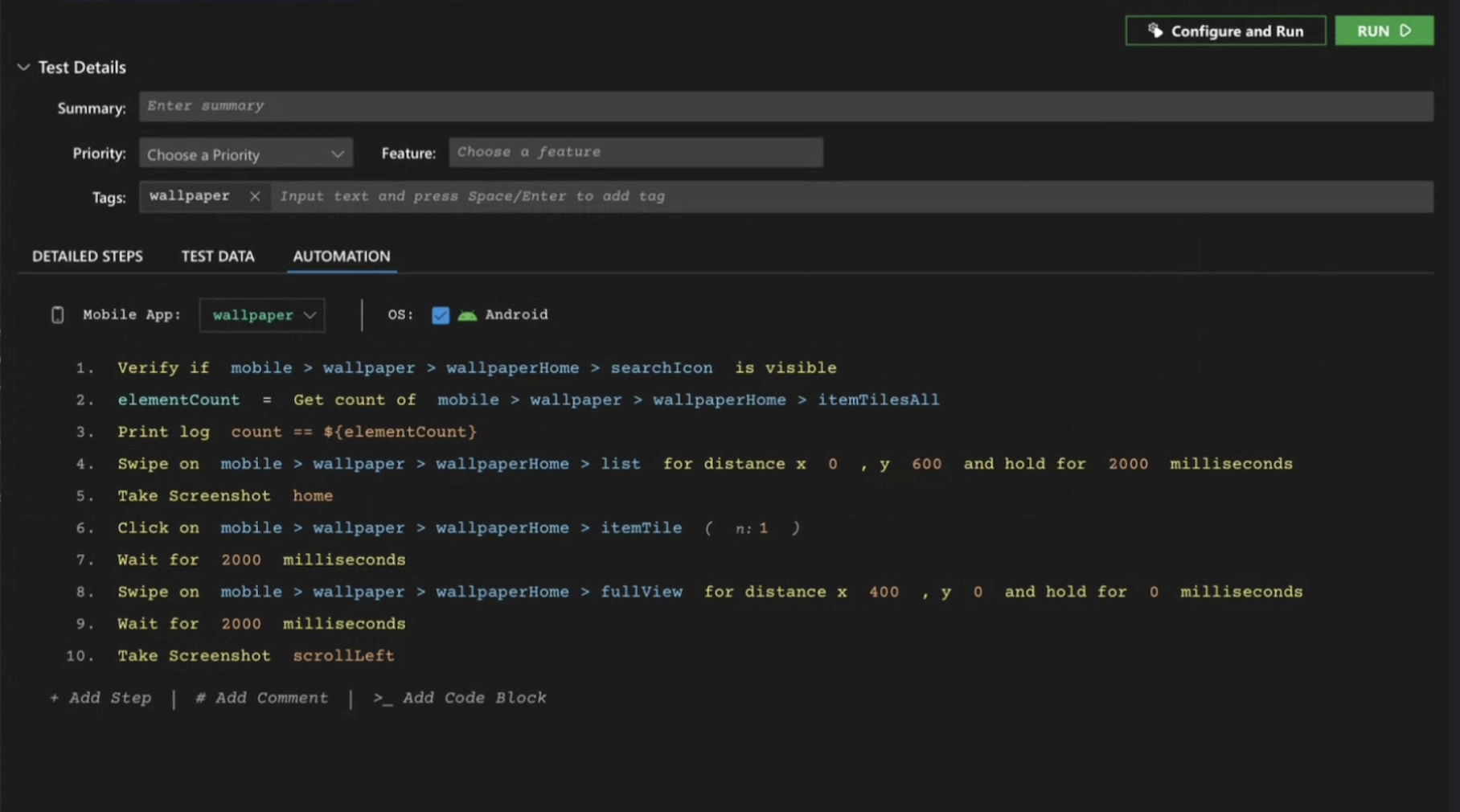Switch to the Detailed Steps tab
The image size is (1460, 812).
[x=88, y=256]
